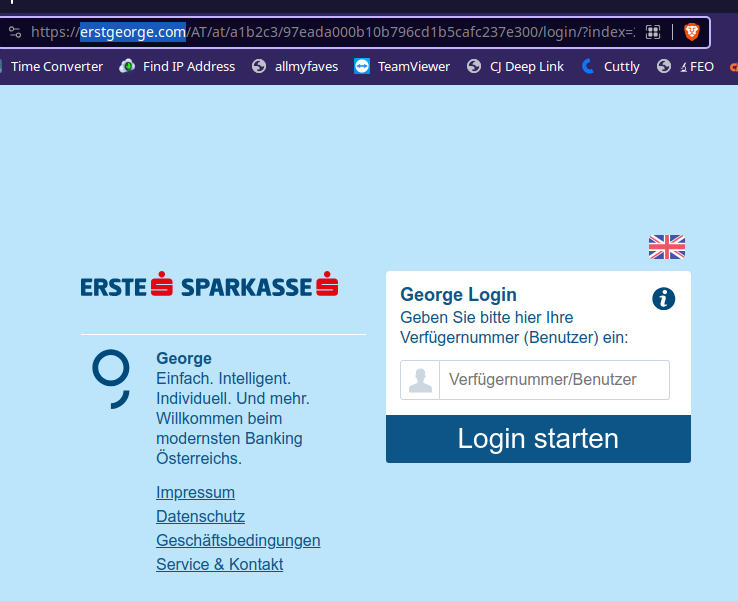Click the TeamViewer bookmark icon

click(x=362, y=66)
